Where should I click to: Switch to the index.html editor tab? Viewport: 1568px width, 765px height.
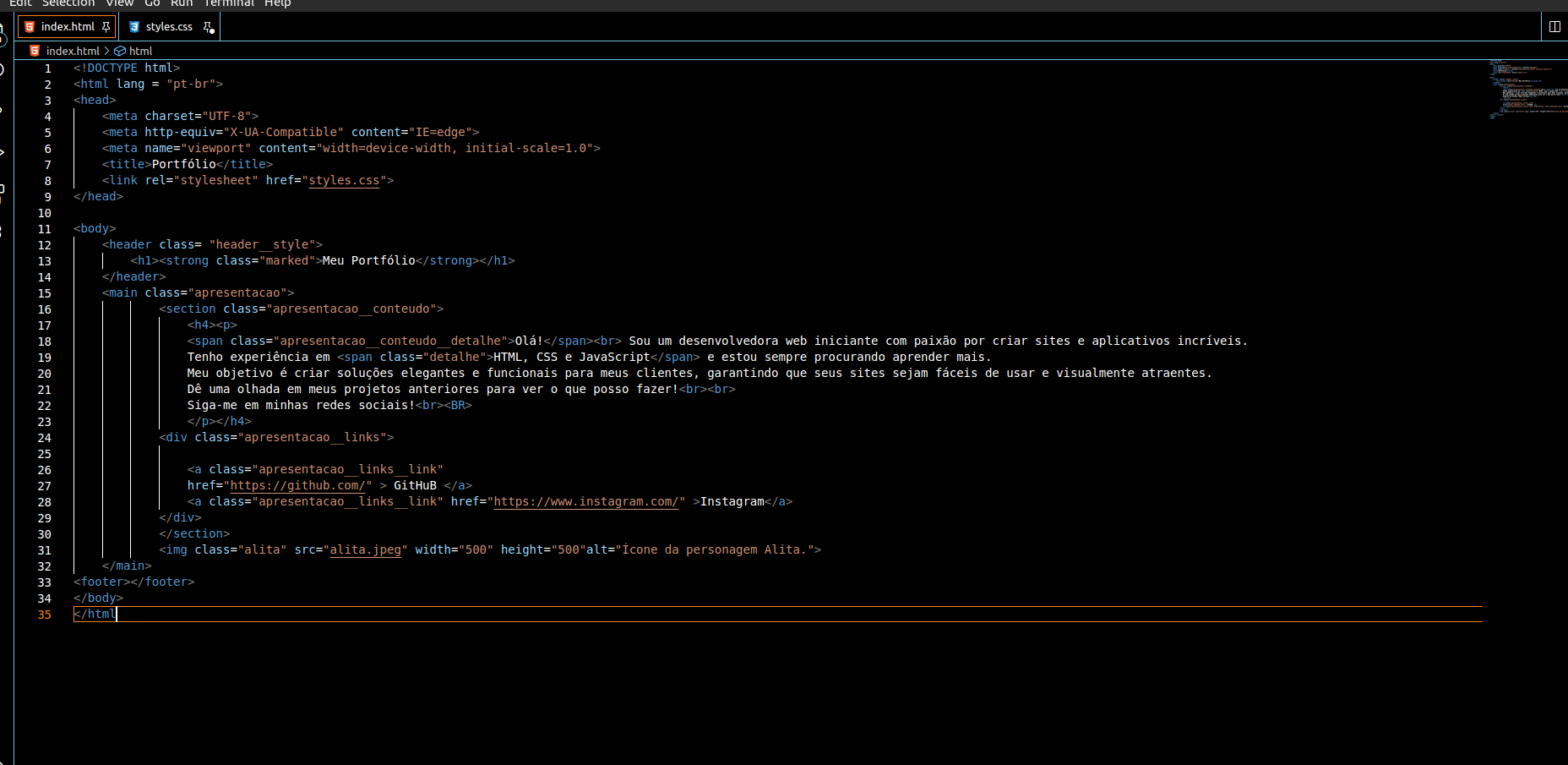[x=67, y=27]
